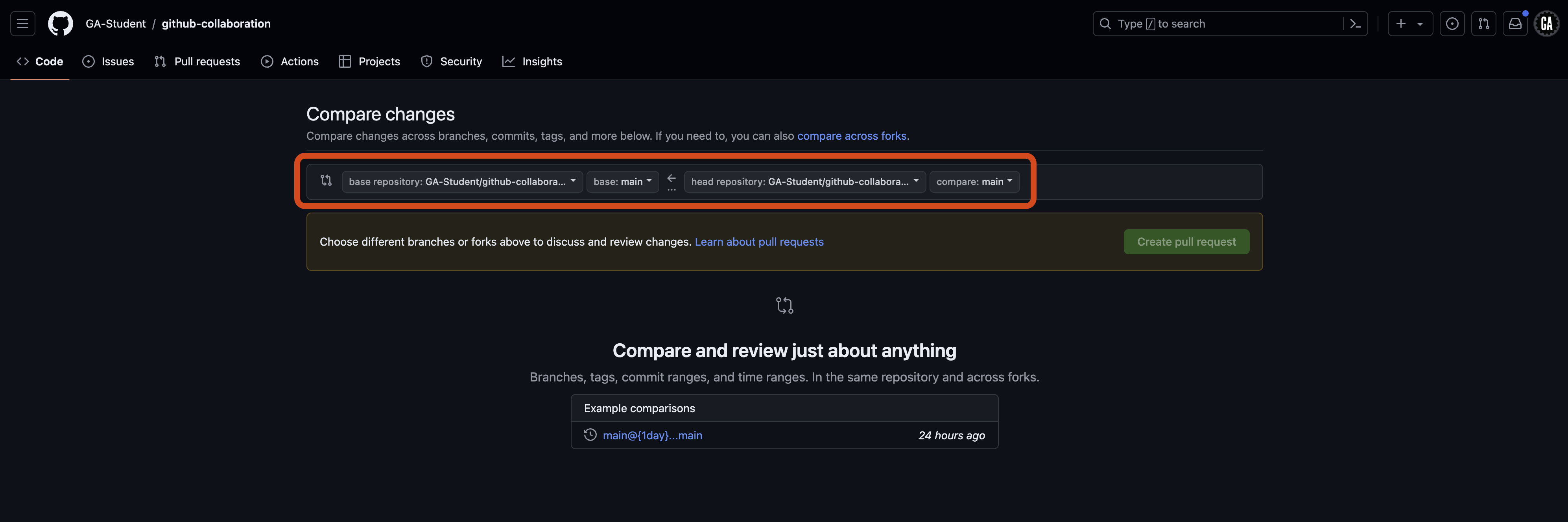Image resolution: width=1568 pixels, height=522 pixels.
Task: Open the main@{1day}...main example comparison
Action: pyautogui.click(x=652, y=435)
